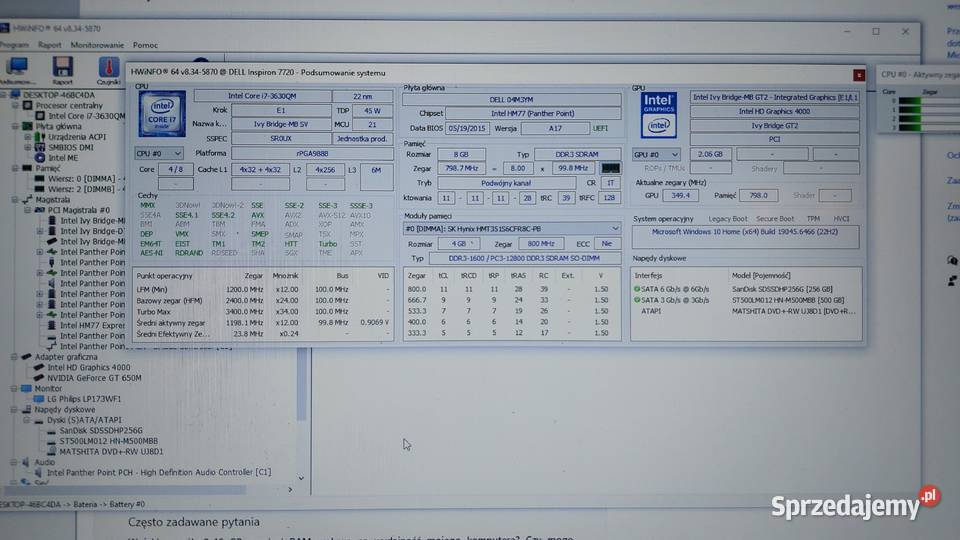The image size is (960, 540).
Task: Collapse the Magistrala tree expander
Action: tap(15, 200)
